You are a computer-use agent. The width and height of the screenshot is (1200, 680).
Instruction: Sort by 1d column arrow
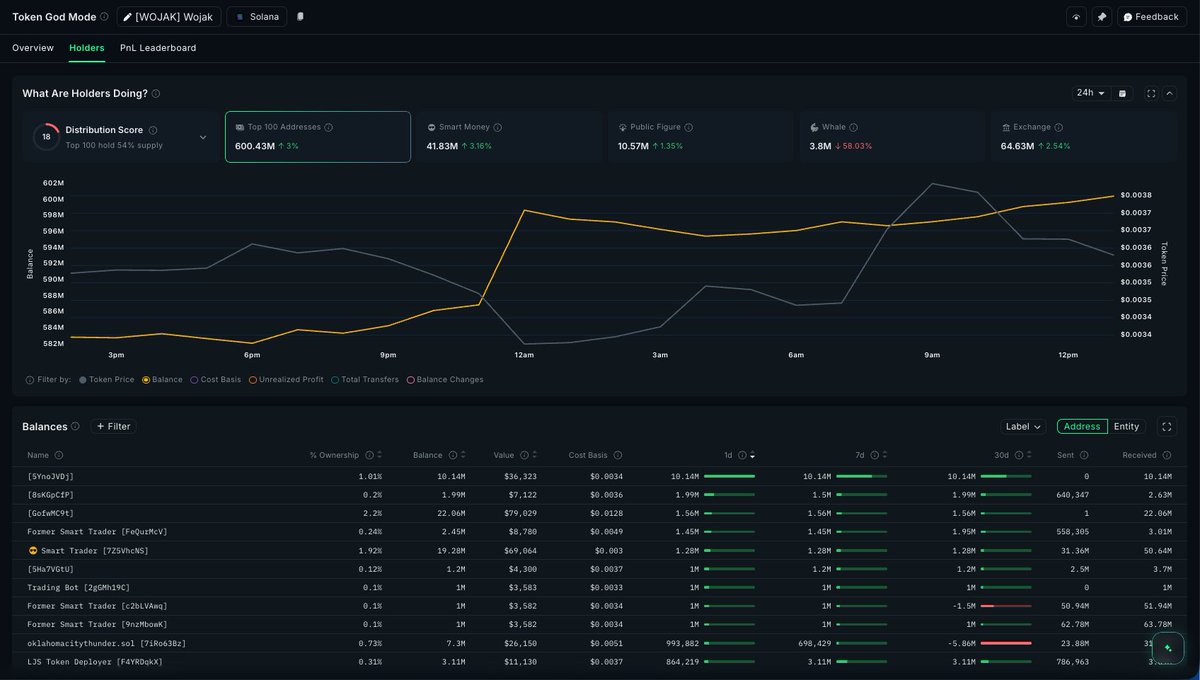click(752, 455)
